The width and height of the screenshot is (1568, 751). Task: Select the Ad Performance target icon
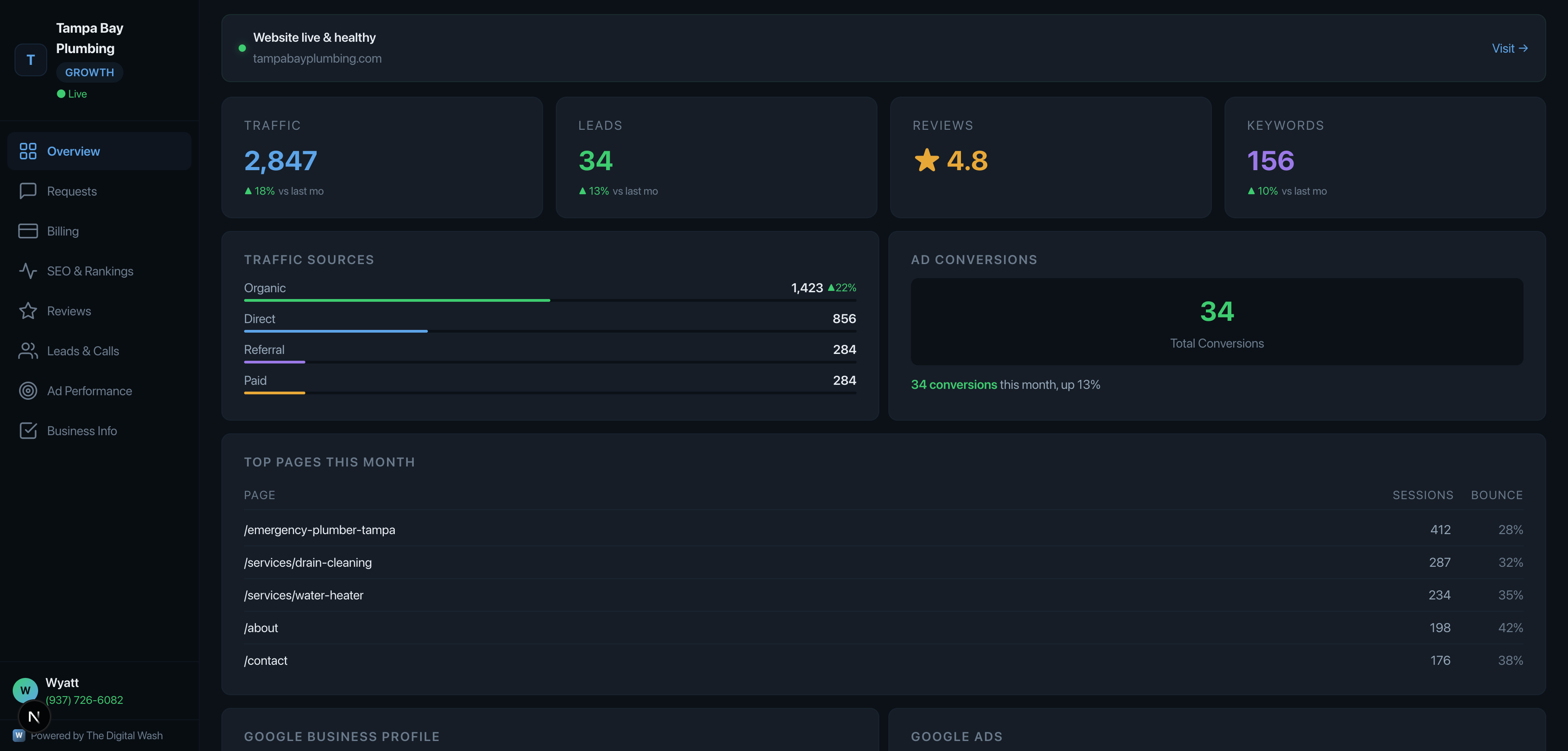pos(28,391)
